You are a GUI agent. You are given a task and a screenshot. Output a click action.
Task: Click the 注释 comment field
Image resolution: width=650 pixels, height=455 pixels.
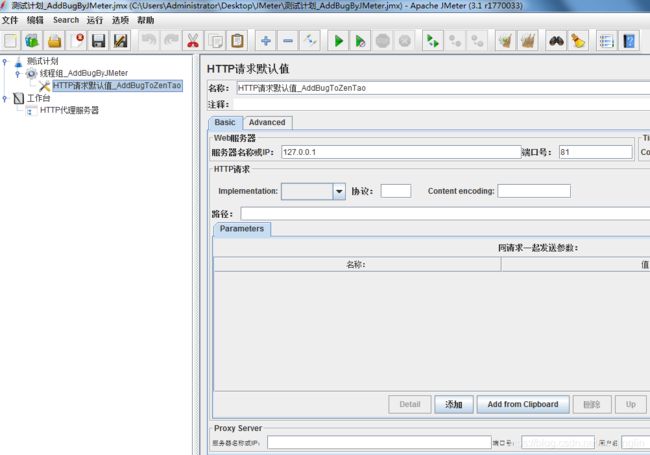441,104
